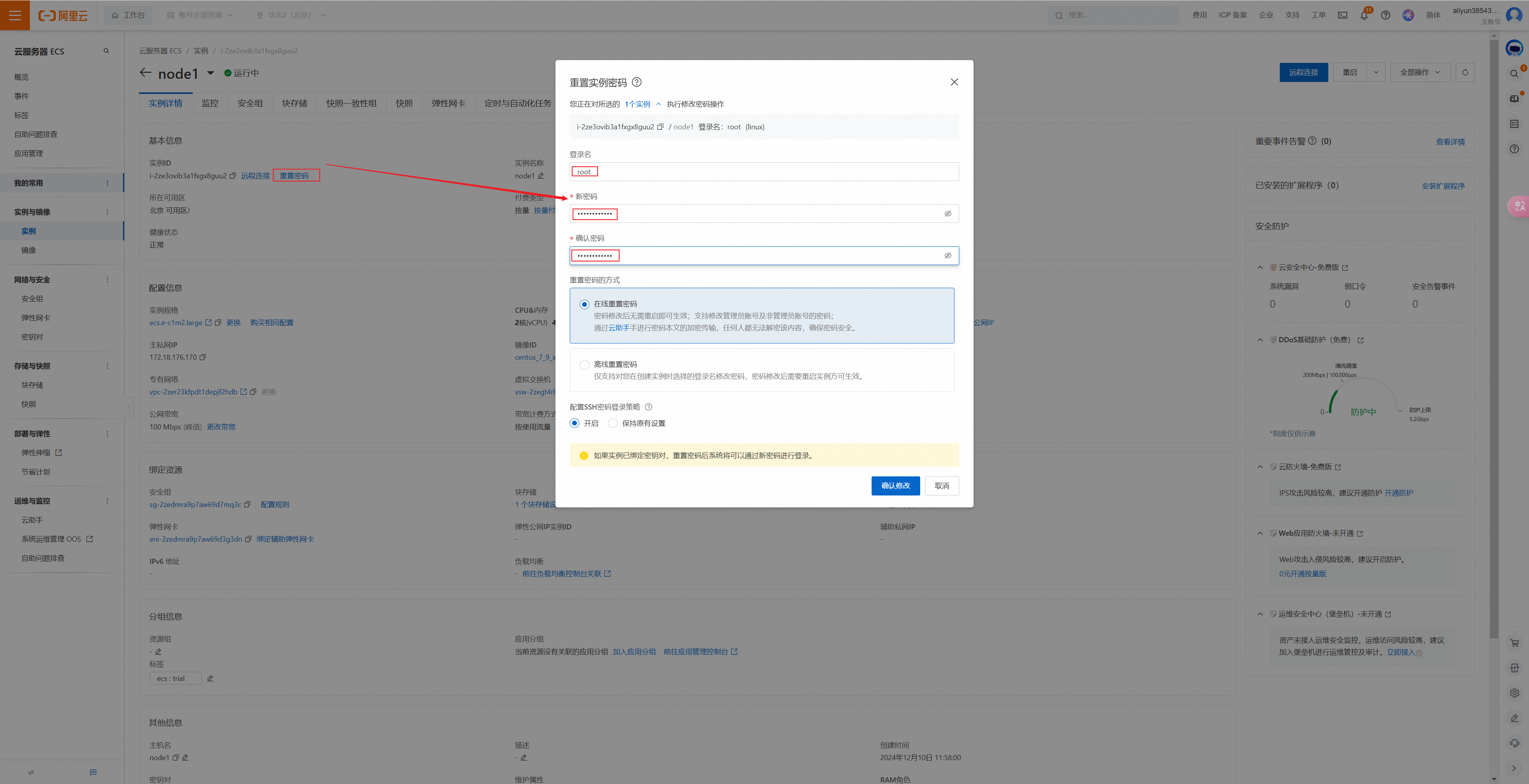The width and height of the screenshot is (1529, 784).
Task: Copy hostname node1 icon
Action: [176, 757]
